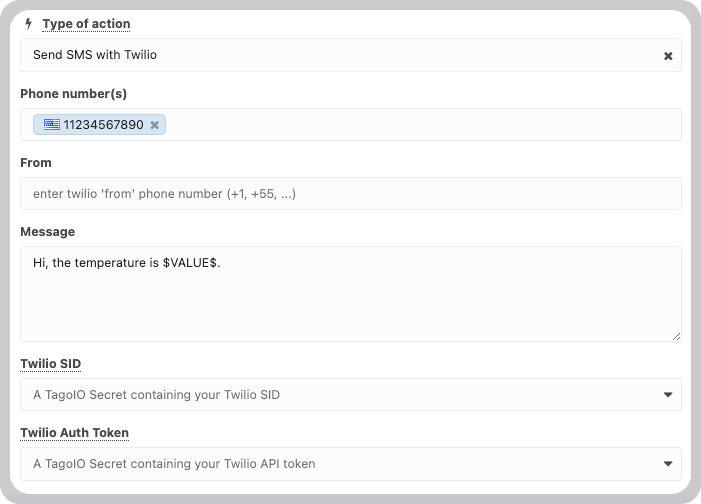The width and height of the screenshot is (701, 504).
Task: Click inside the Message text area
Action: [x=350, y=294]
